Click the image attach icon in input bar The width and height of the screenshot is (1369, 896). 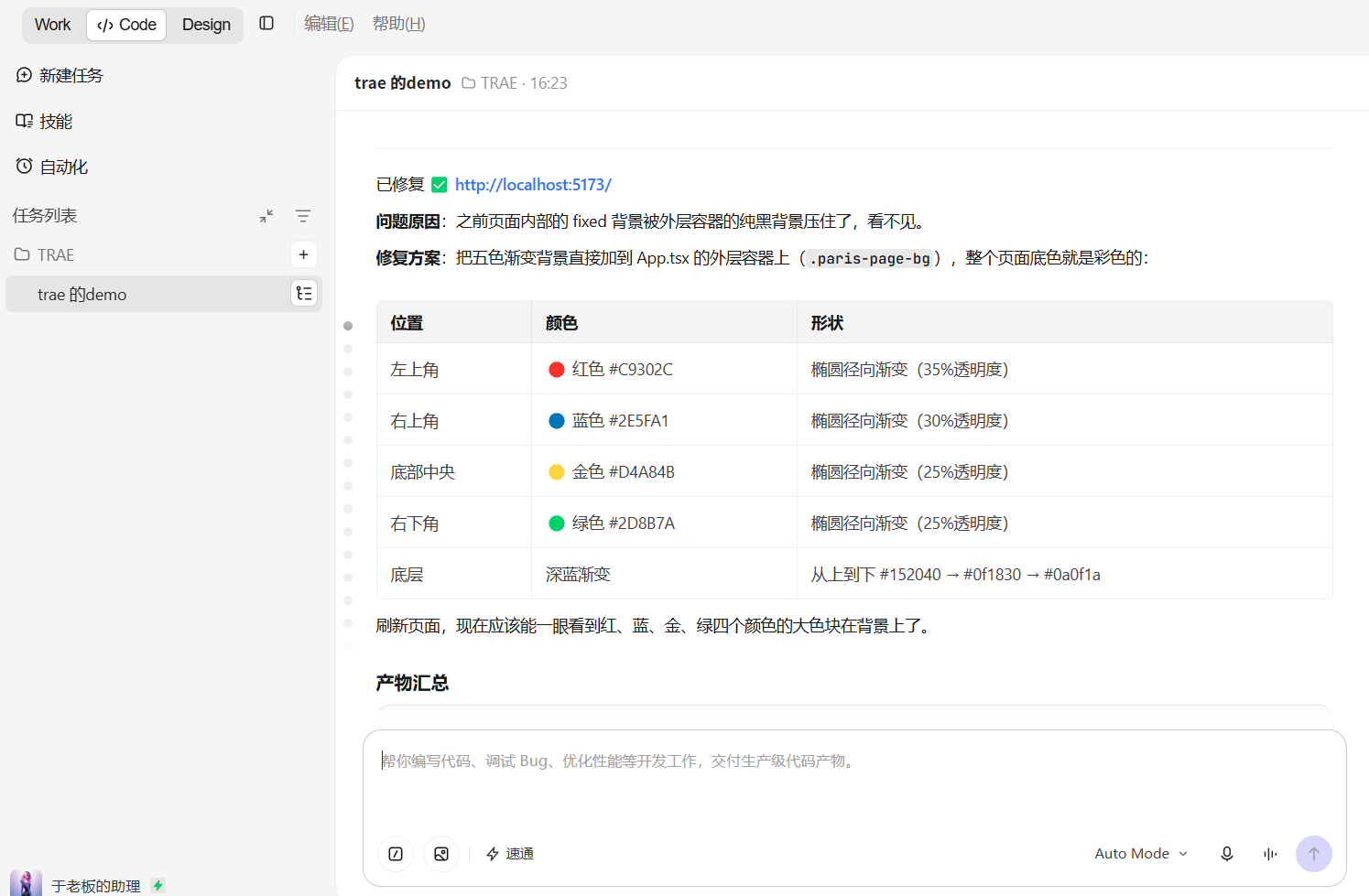(441, 854)
